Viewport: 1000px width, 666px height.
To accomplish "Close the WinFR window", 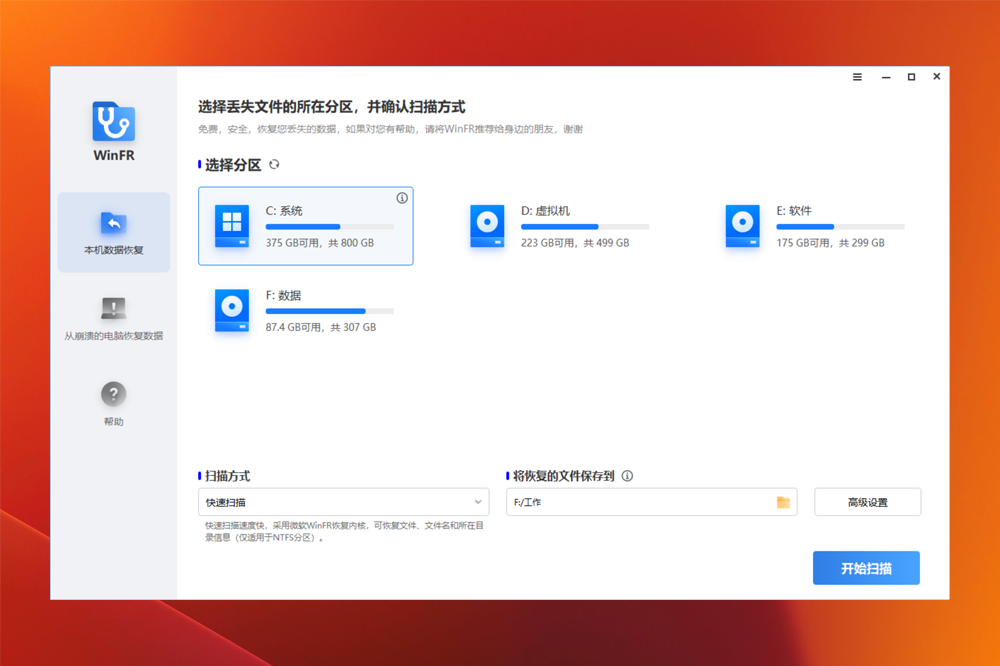I will coord(936,77).
